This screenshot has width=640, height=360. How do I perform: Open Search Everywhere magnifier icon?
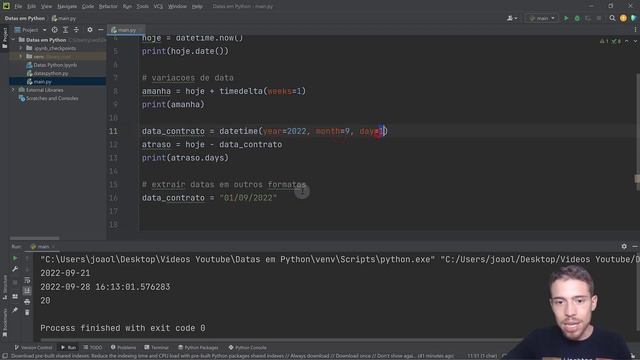(612, 18)
